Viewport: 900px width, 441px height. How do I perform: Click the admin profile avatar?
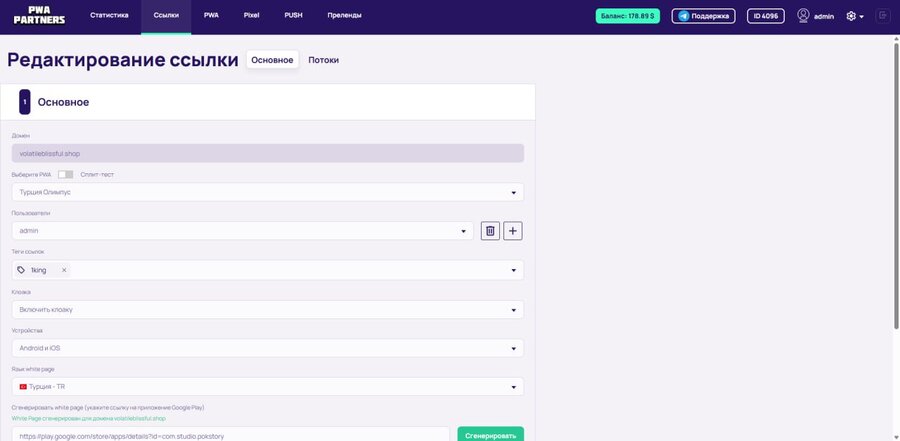803,16
